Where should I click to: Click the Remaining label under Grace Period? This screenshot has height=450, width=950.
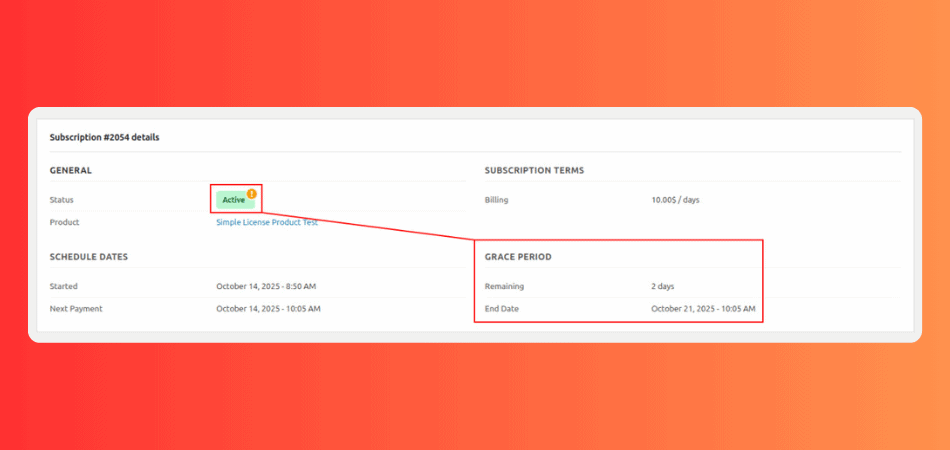pyautogui.click(x=504, y=286)
